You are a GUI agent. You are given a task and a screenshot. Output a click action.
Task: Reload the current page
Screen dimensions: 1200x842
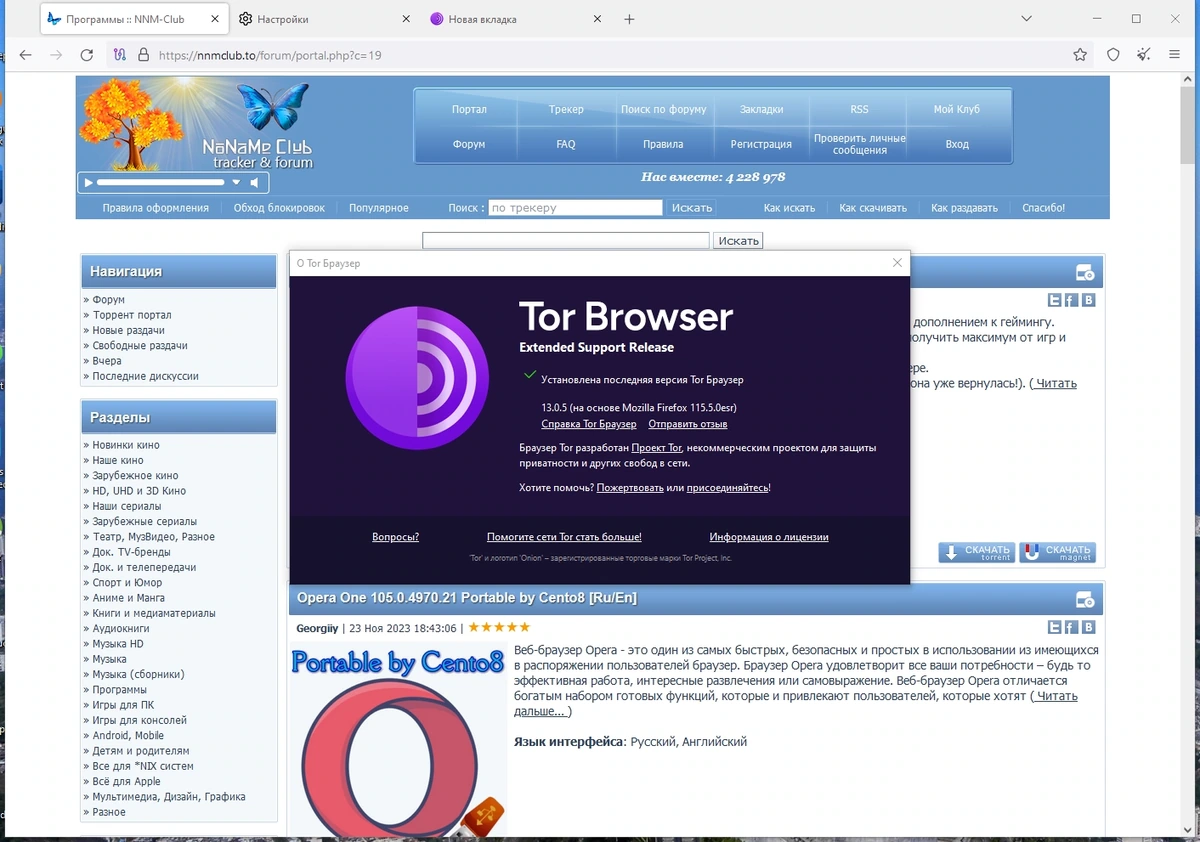(87, 55)
